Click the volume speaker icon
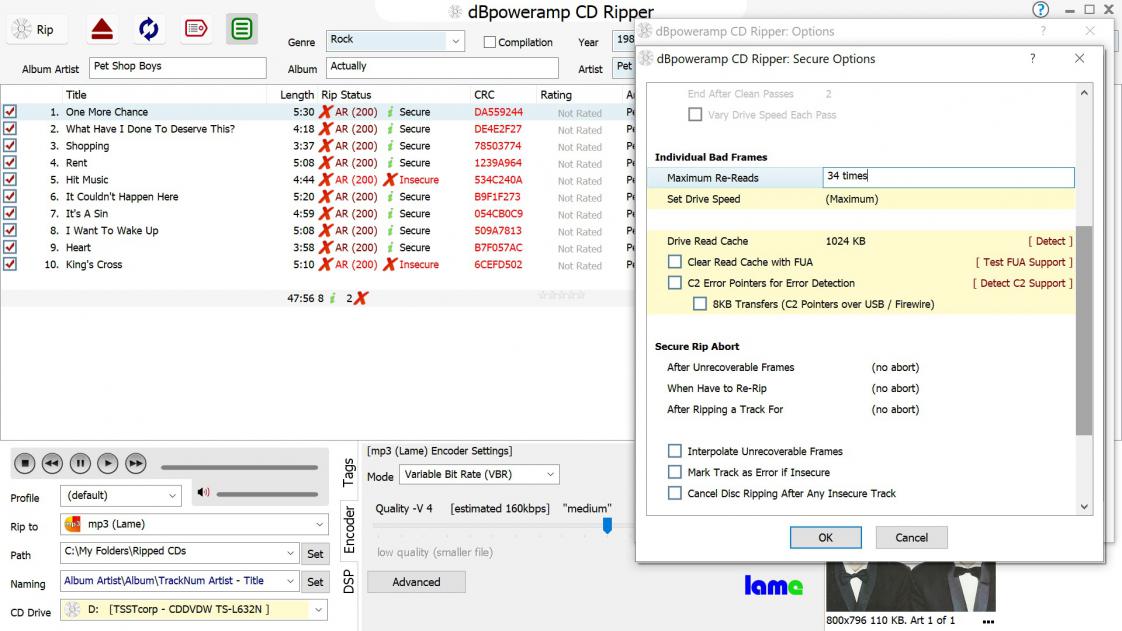This screenshot has width=1122, height=631. 203,492
